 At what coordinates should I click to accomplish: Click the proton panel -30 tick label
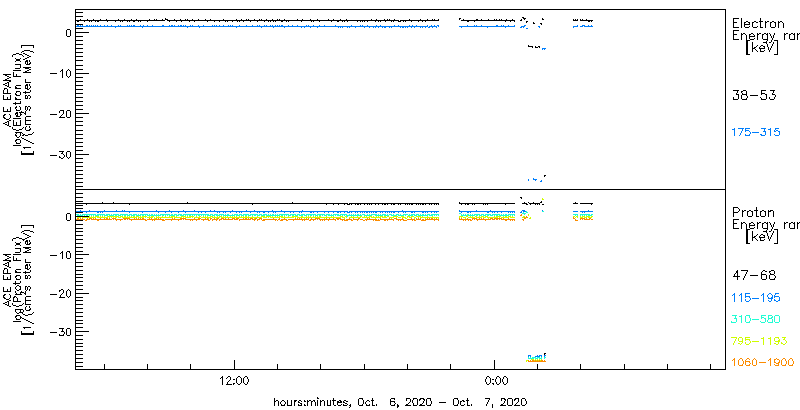(60, 331)
